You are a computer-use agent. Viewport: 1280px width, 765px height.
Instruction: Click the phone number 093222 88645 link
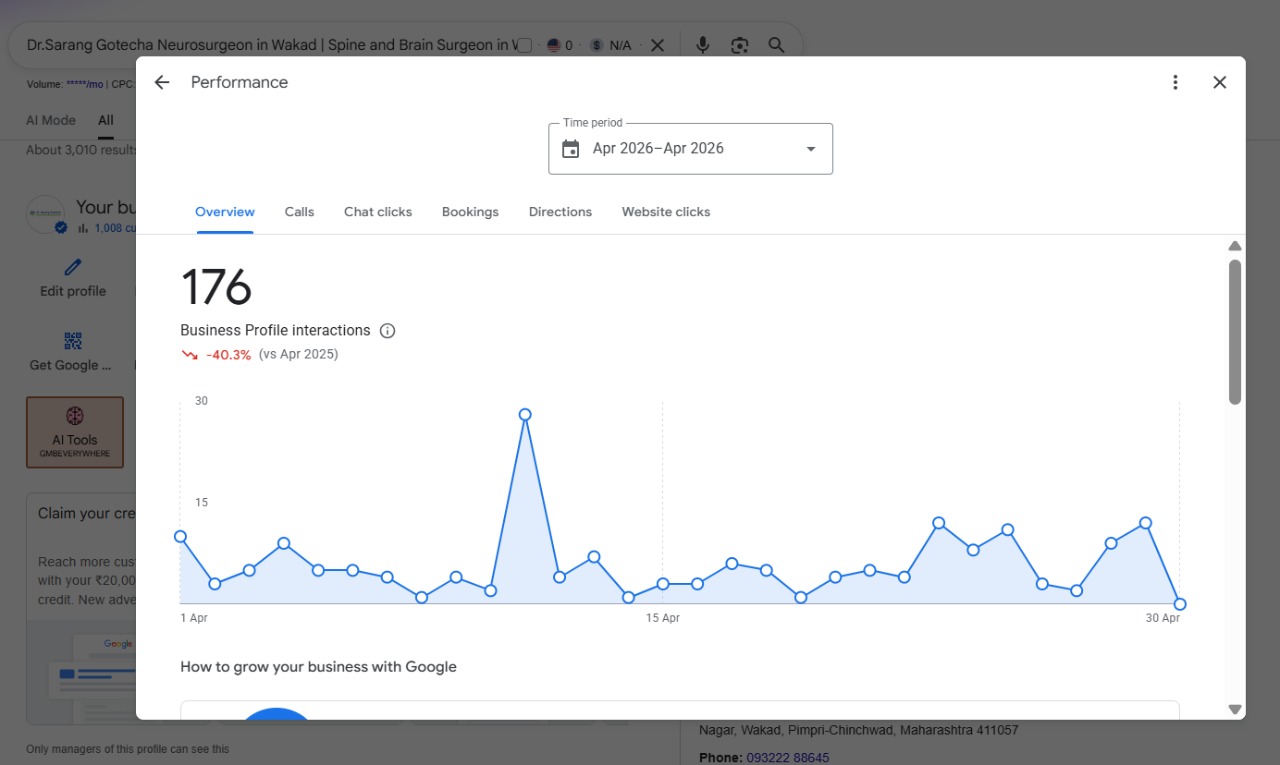click(x=788, y=758)
